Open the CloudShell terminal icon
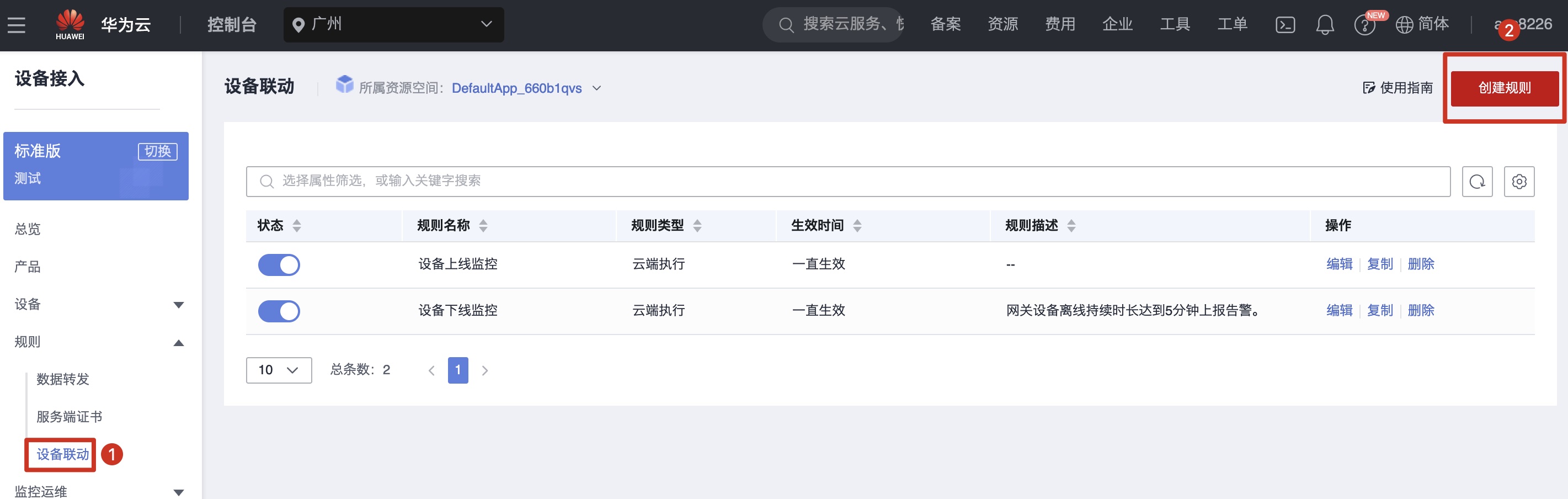This screenshot has width=1568, height=499. pos(1285,25)
